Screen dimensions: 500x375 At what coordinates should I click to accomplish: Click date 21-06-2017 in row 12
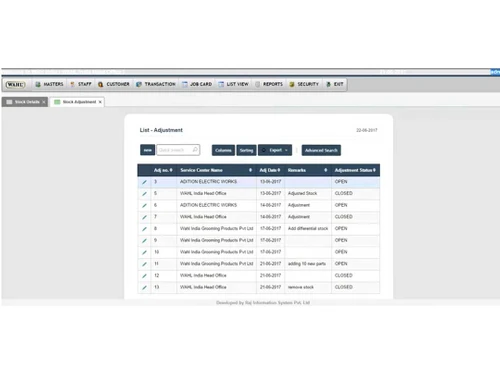[x=270, y=275]
